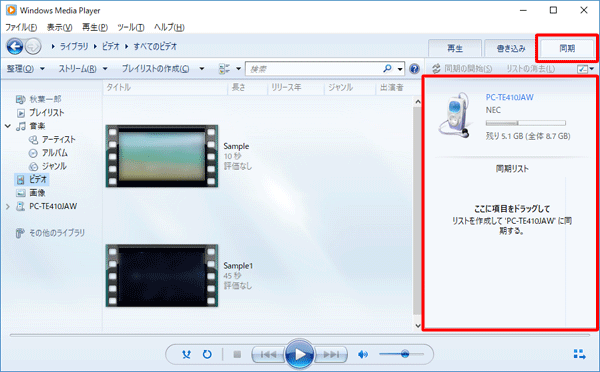Open the 再生 menu
The image size is (600, 372).
pyautogui.click(x=95, y=27)
